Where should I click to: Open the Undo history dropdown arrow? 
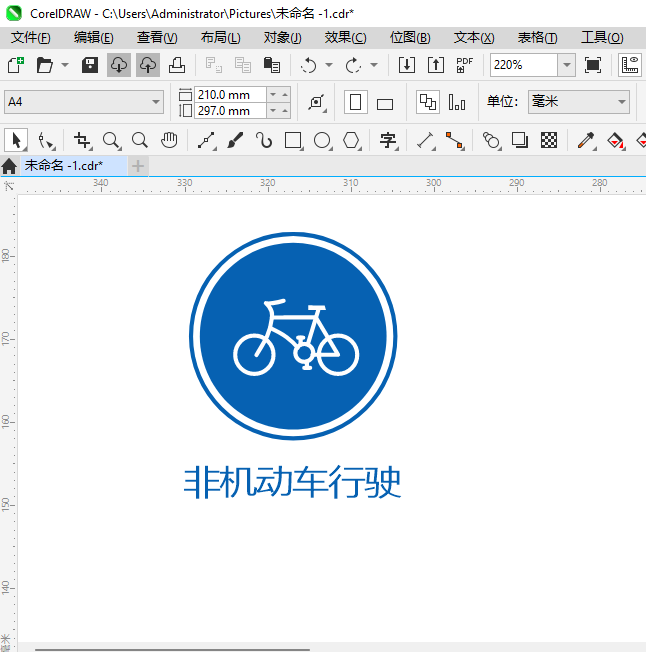(329, 65)
